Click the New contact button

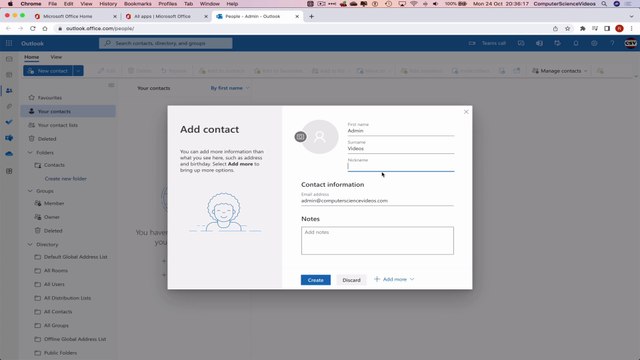point(48,71)
